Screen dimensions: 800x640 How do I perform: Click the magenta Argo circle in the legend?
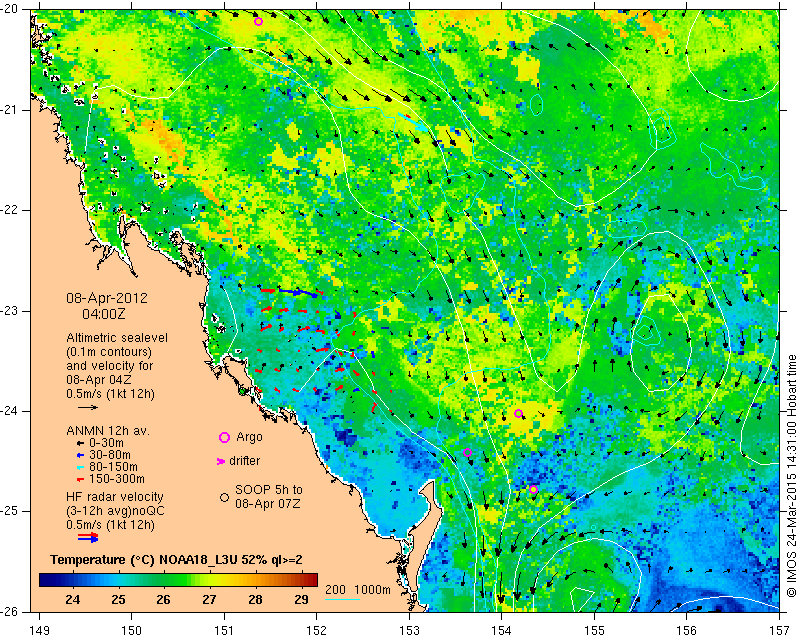click(x=224, y=437)
